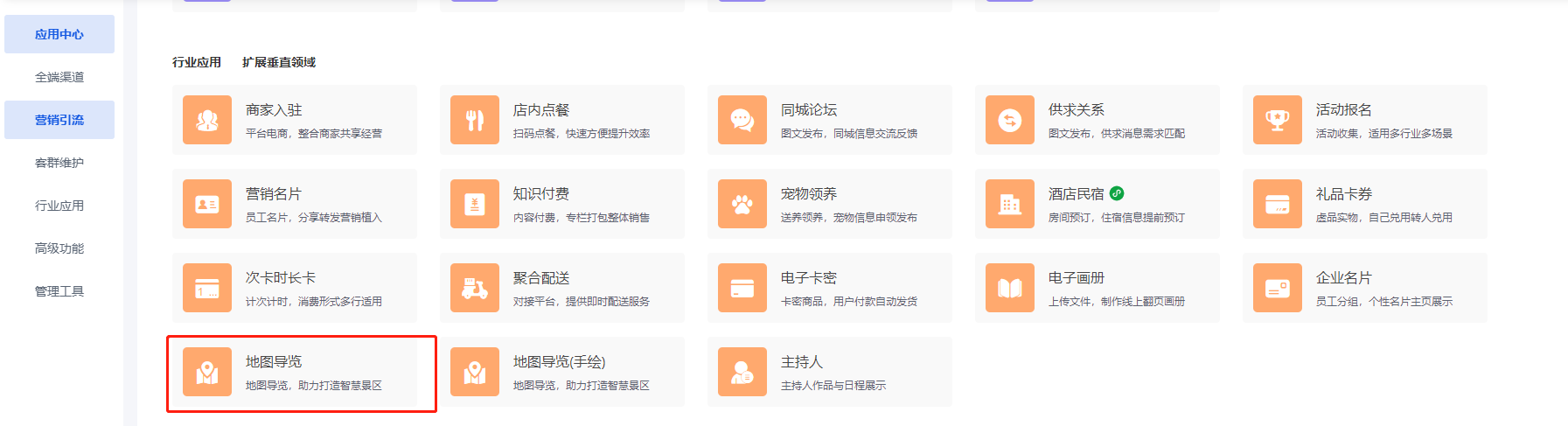1568x426 pixels.
Task: Open 高级功能 sidebar item
Action: tap(59, 248)
